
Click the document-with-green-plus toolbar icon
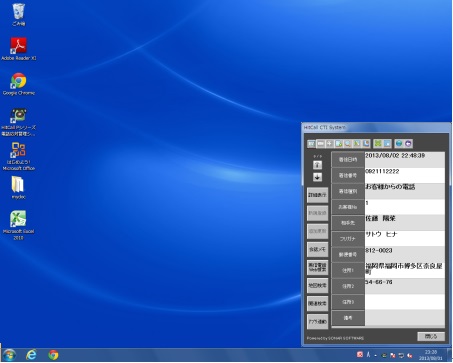pyautogui.click(x=338, y=144)
